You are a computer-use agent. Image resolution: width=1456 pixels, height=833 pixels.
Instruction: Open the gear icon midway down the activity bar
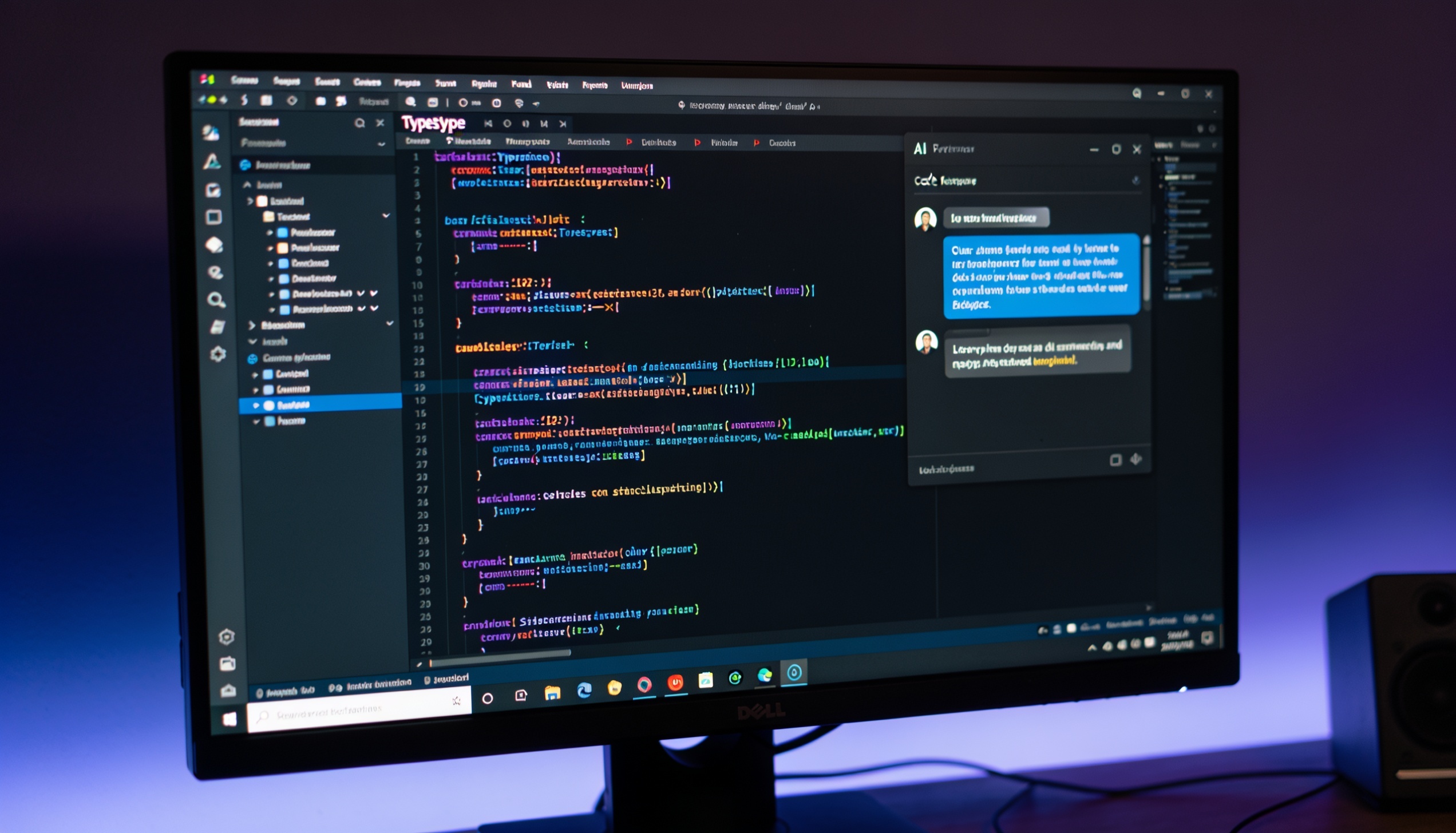pyautogui.click(x=217, y=354)
